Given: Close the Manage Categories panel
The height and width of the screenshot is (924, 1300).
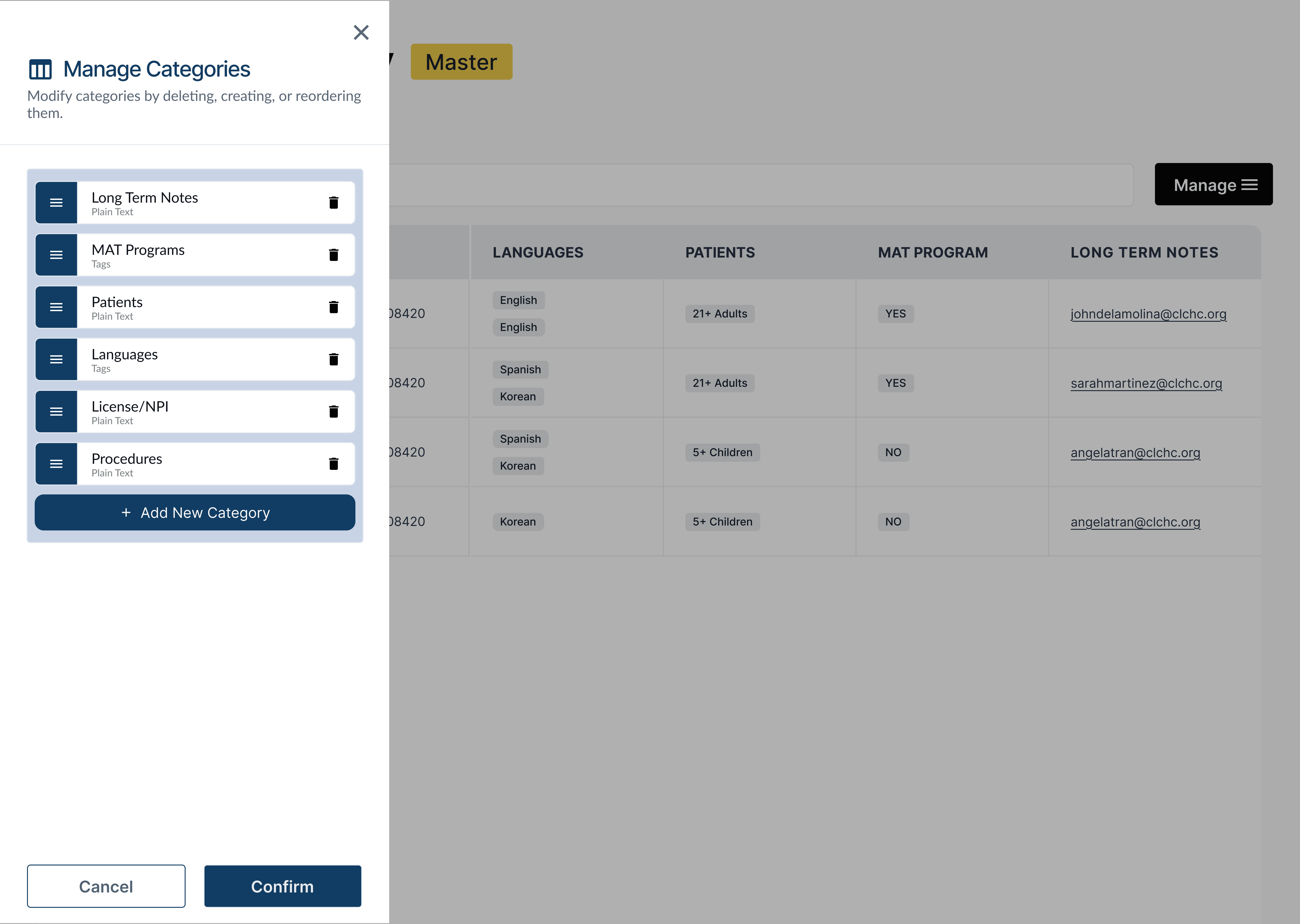Looking at the screenshot, I should [x=361, y=32].
